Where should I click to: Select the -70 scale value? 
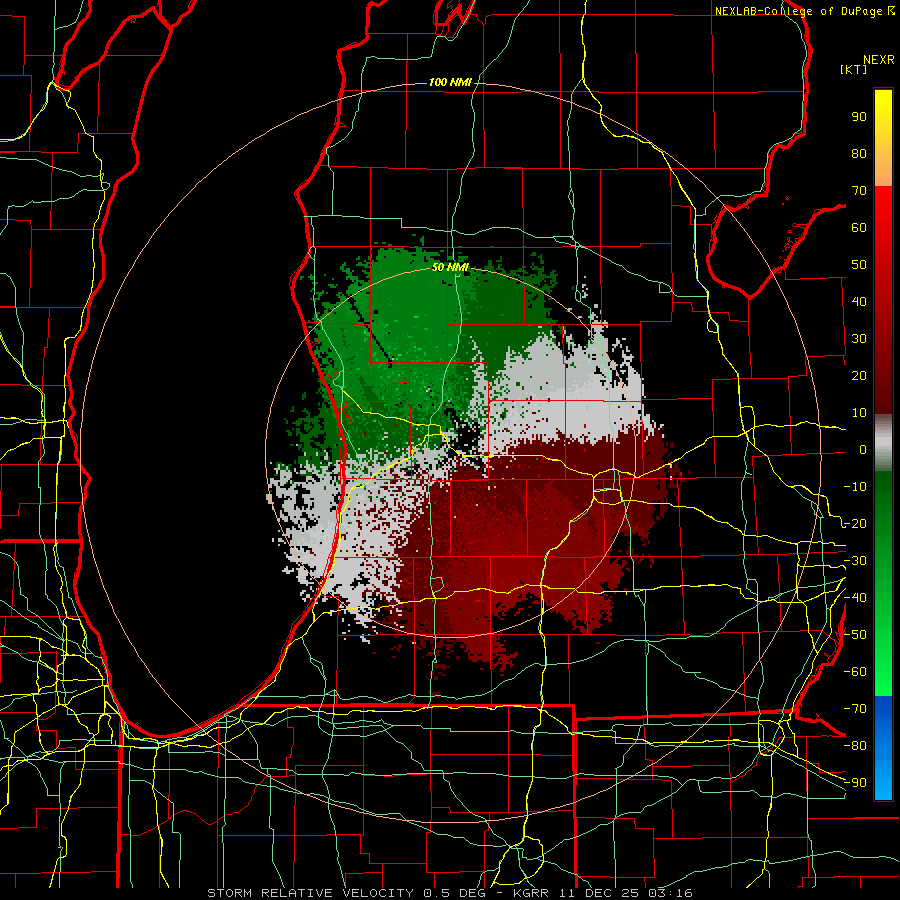pos(855,709)
